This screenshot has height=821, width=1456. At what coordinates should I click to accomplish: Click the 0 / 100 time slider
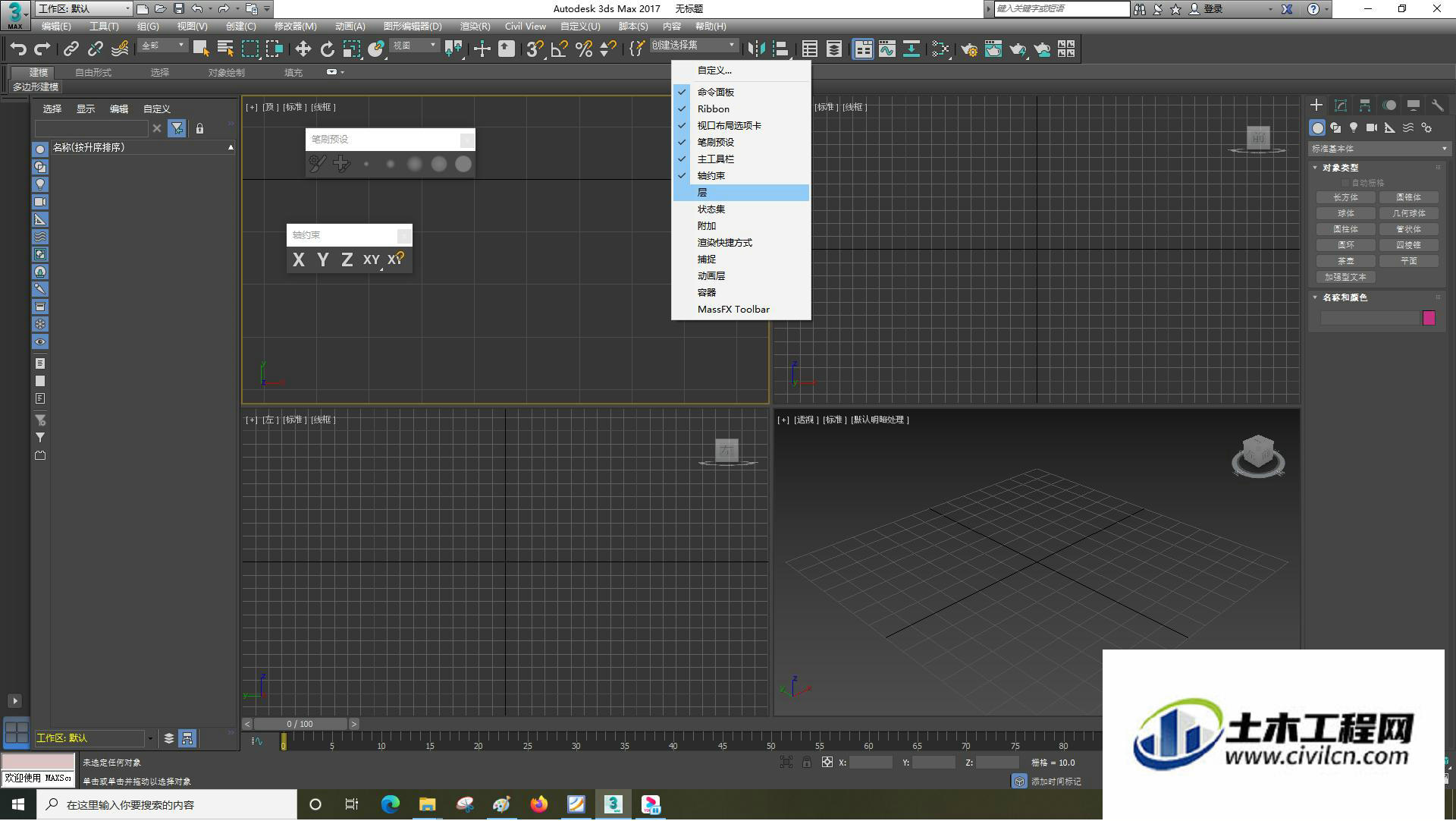click(300, 725)
